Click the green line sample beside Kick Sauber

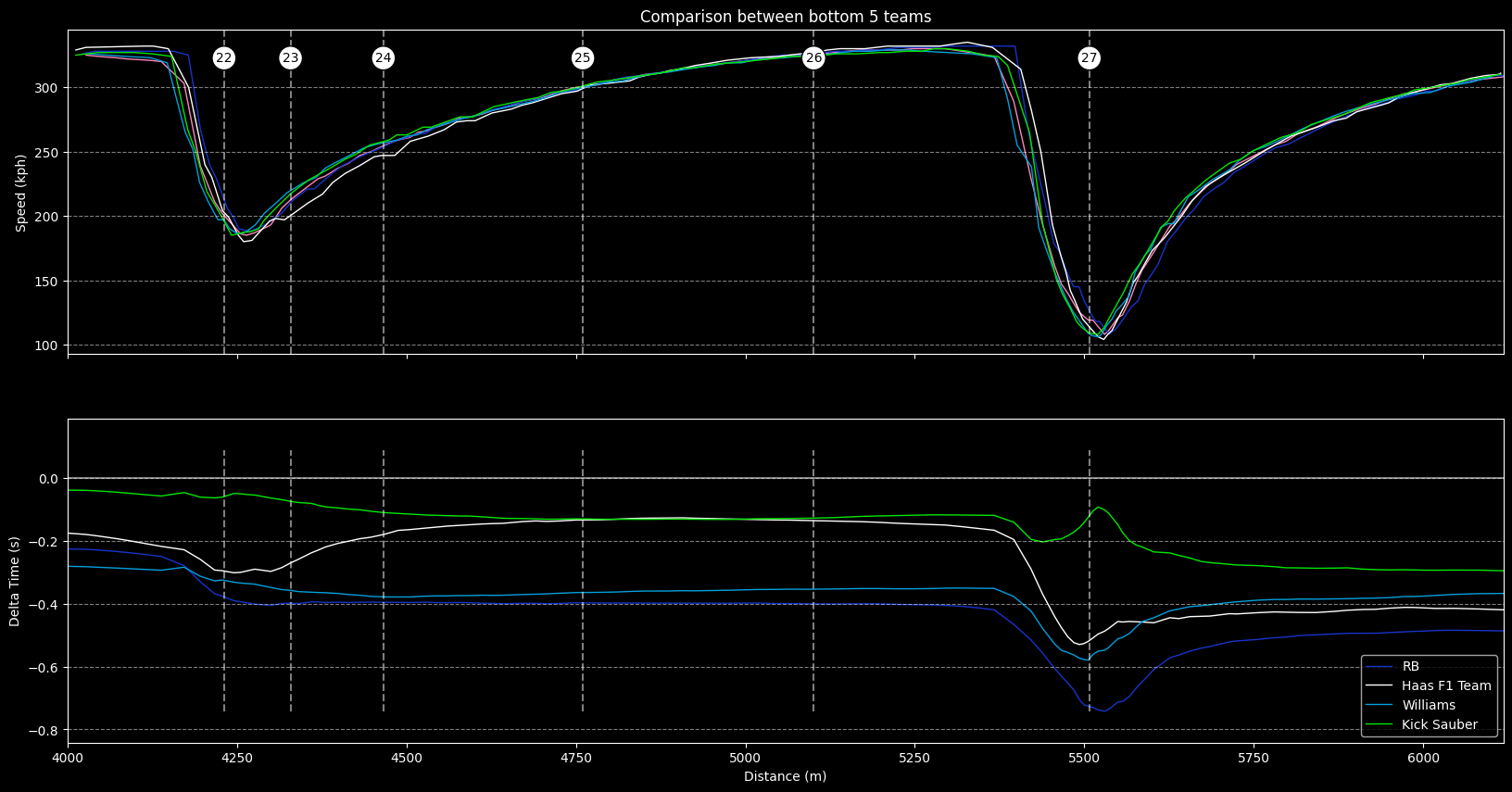point(1380,725)
